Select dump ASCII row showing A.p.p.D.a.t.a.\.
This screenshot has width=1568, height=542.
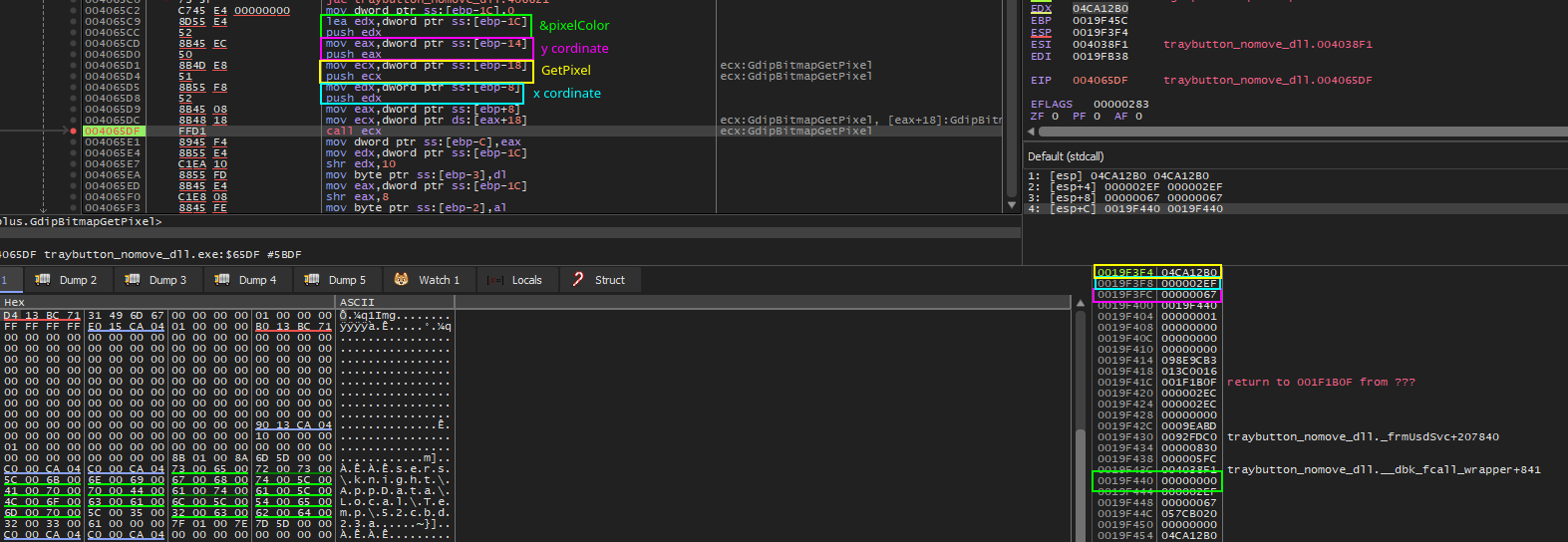[396, 490]
